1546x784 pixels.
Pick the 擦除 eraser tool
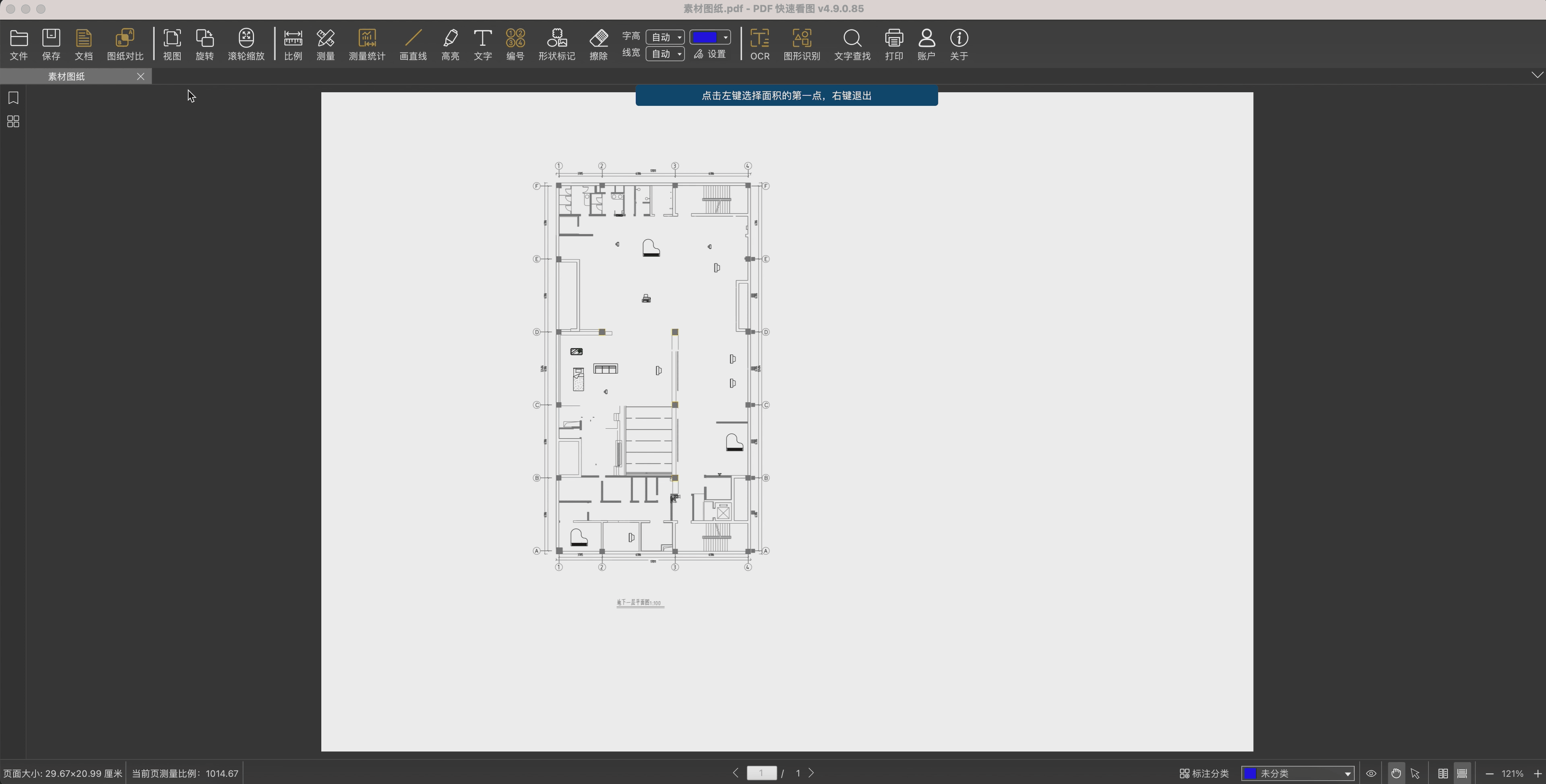[598, 44]
